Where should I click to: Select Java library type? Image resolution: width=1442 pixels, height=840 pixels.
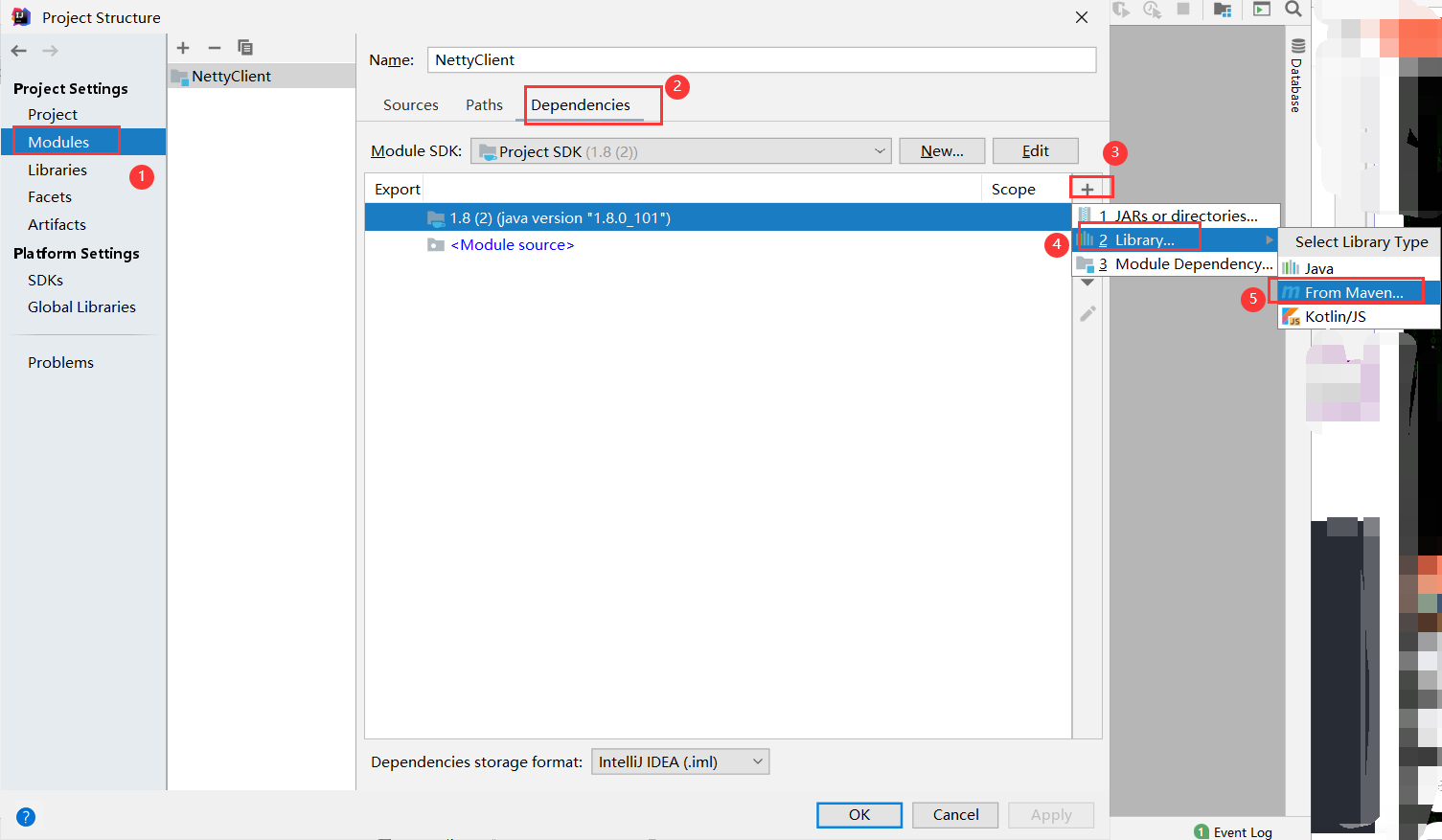(1360, 269)
